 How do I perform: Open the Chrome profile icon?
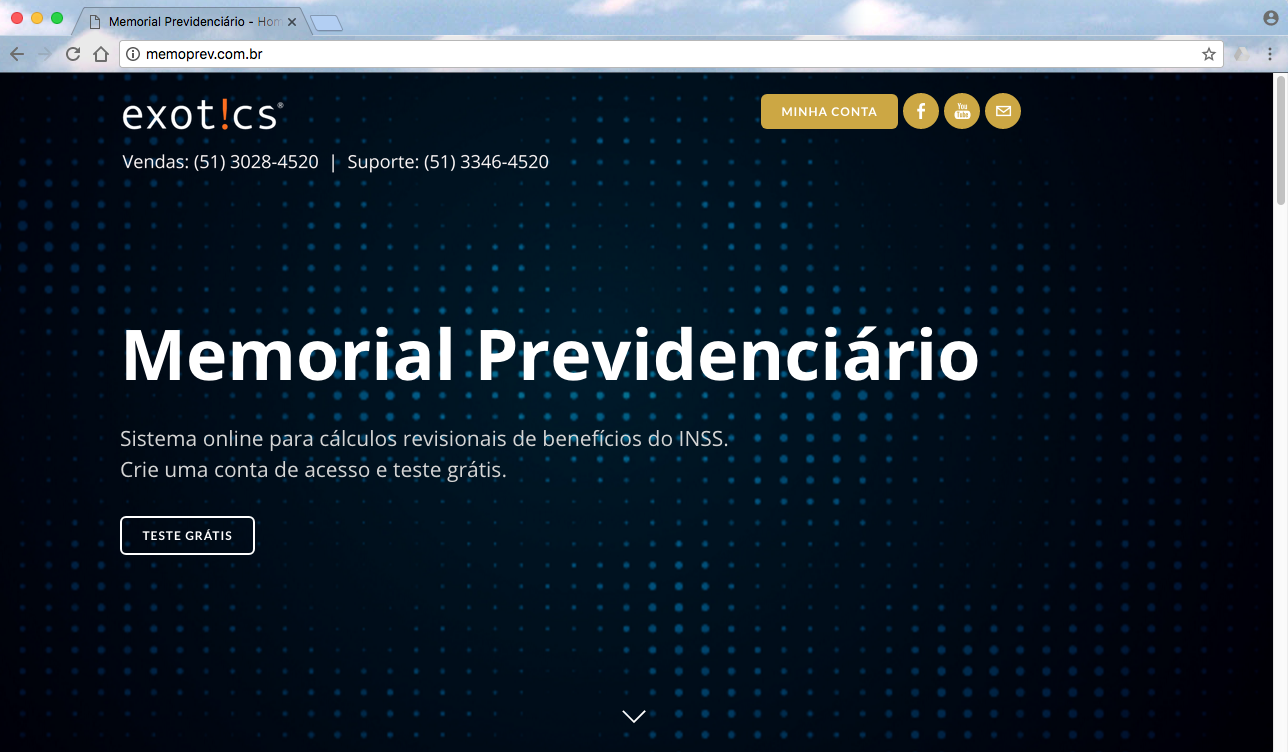coord(1270,18)
